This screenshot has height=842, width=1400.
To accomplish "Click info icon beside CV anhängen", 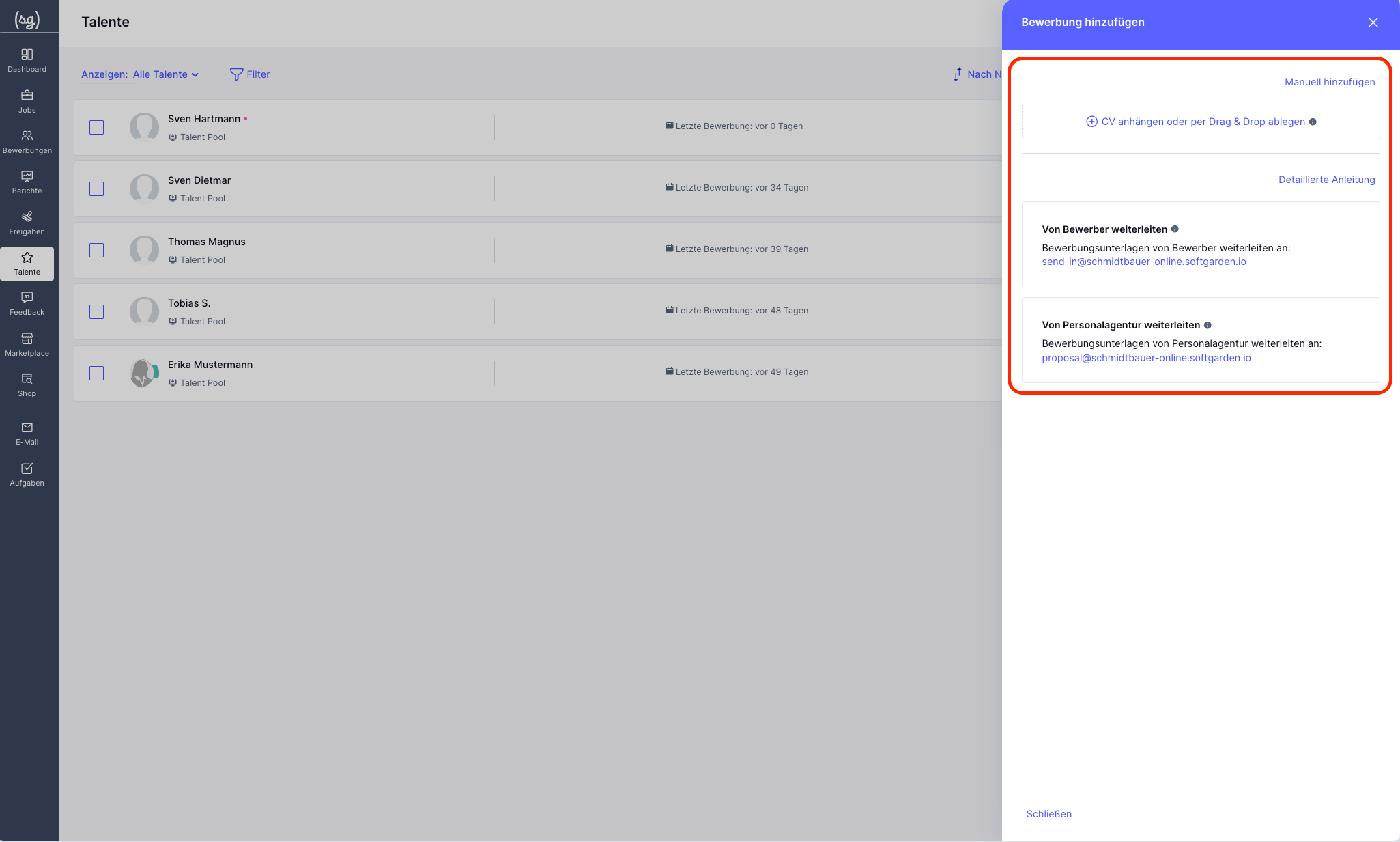I will point(1313,122).
